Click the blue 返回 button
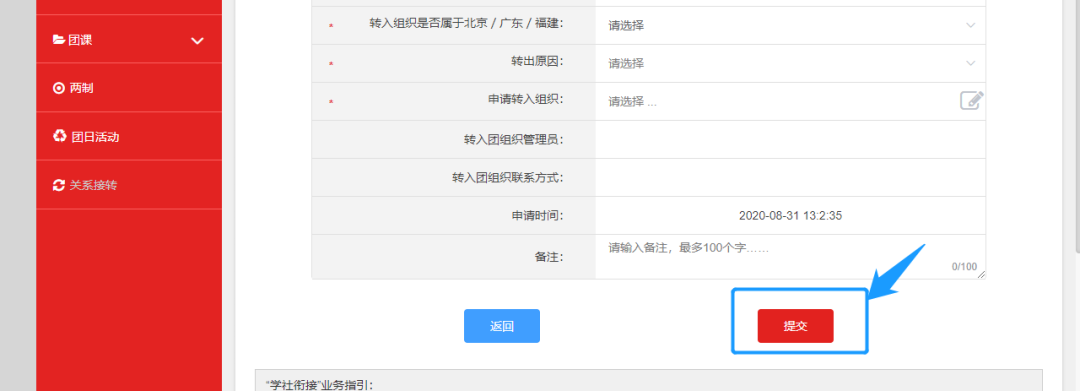 point(501,326)
